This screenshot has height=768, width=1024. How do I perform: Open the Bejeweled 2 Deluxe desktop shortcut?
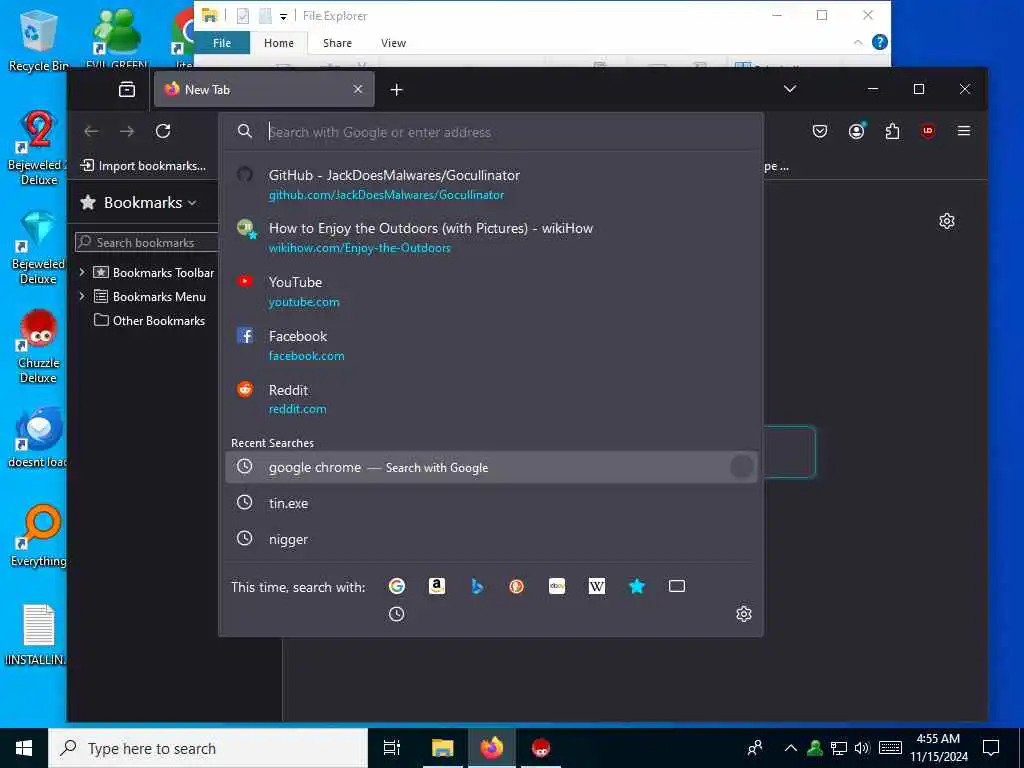click(x=39, y=148)
